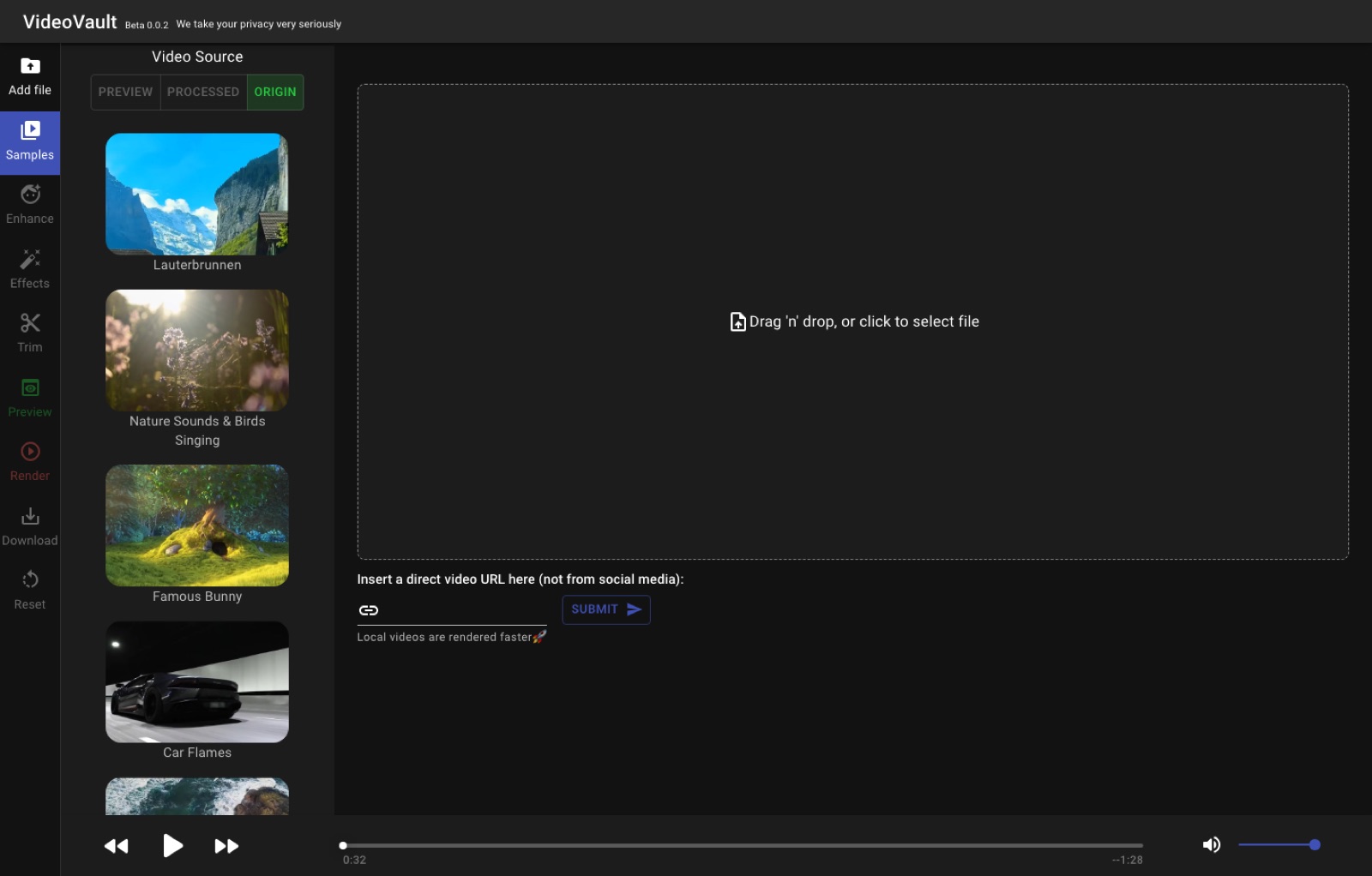Image resolution: width=1372 pixels, height=876 pixels.
Task: Click the remaining time -1:28 label
Action: [1128, 860]
